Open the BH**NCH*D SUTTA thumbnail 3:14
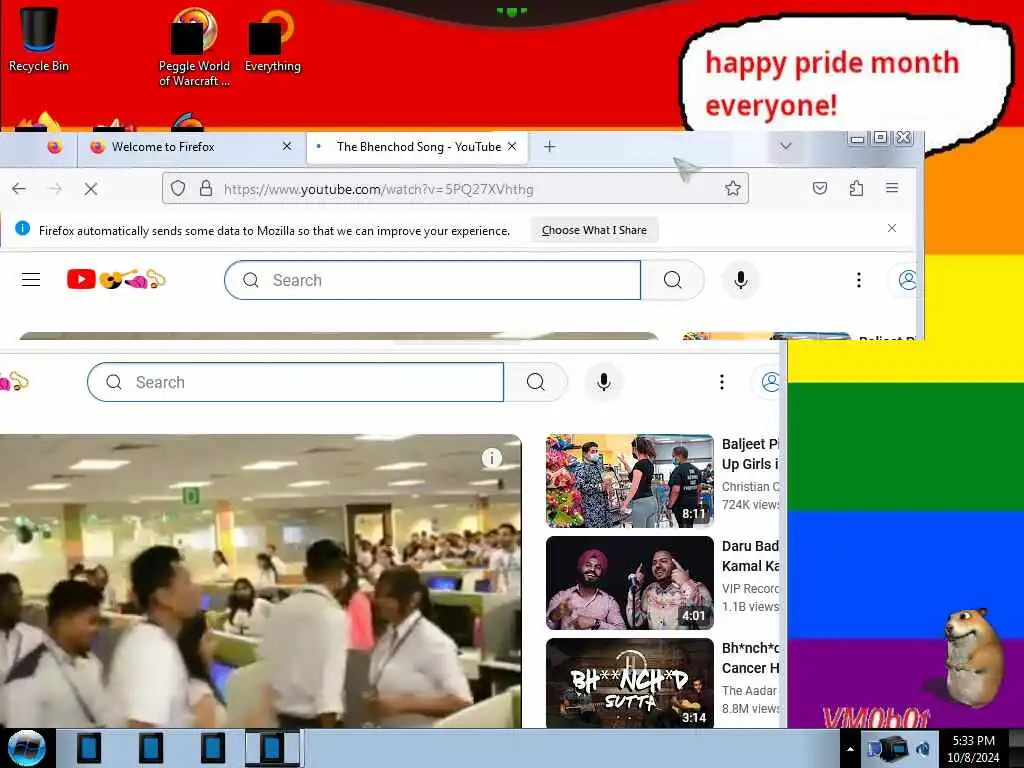This screenshot has width=1024, height=768. (630, 682)
